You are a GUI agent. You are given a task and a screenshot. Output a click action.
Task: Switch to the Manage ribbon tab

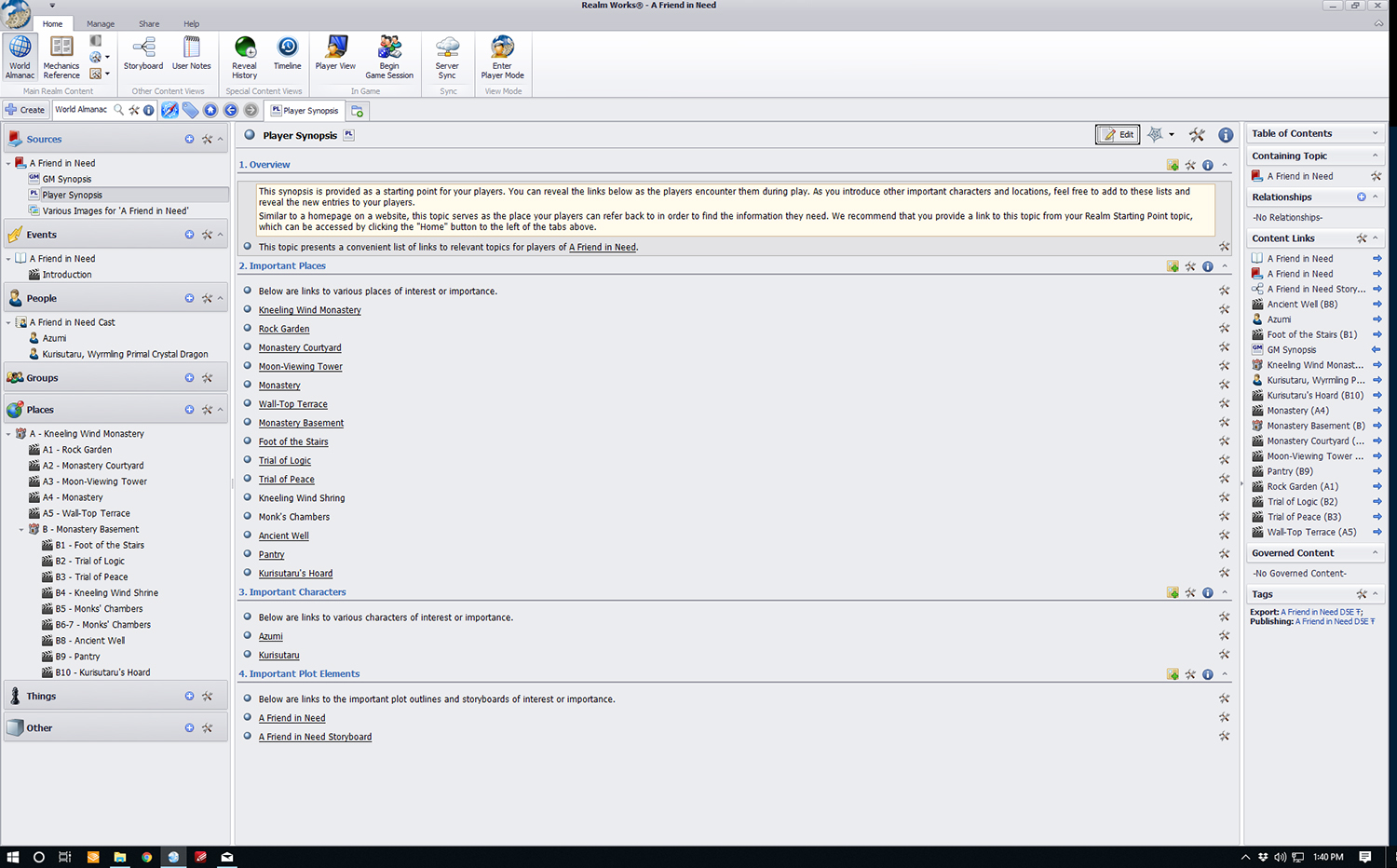(101, 23)
